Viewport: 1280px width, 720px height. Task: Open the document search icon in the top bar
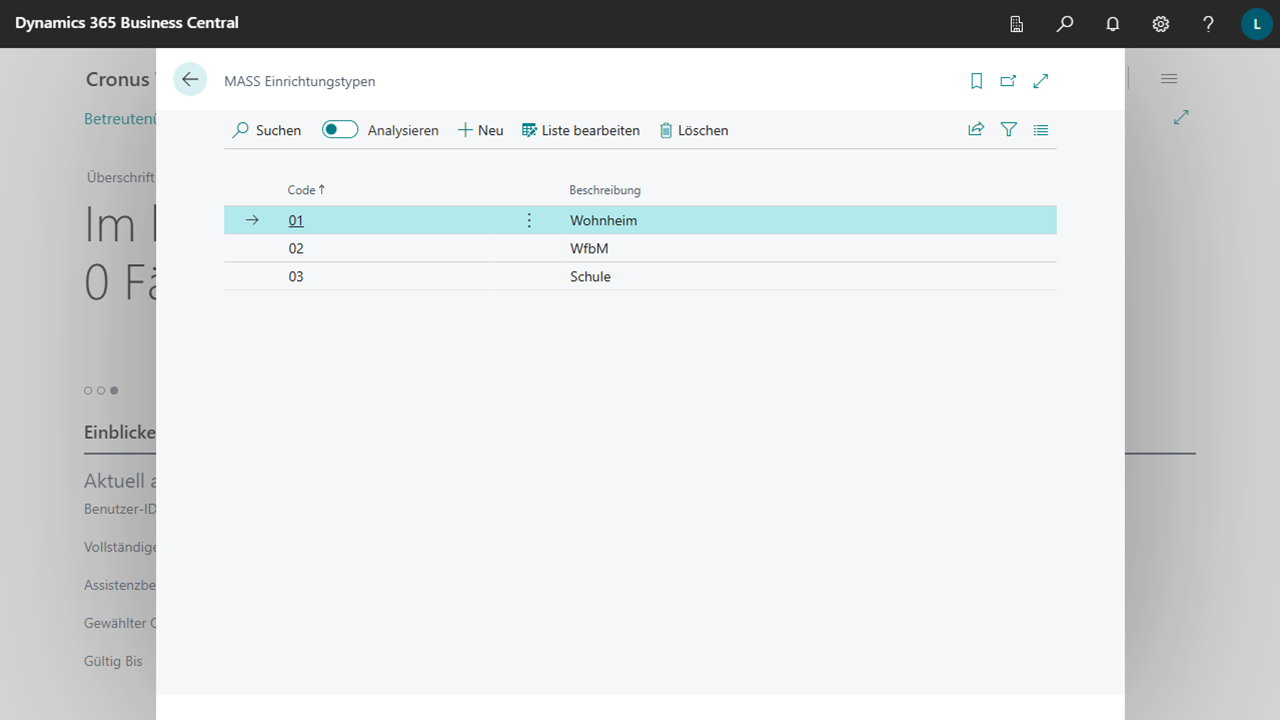click(x=1017, y=24)
